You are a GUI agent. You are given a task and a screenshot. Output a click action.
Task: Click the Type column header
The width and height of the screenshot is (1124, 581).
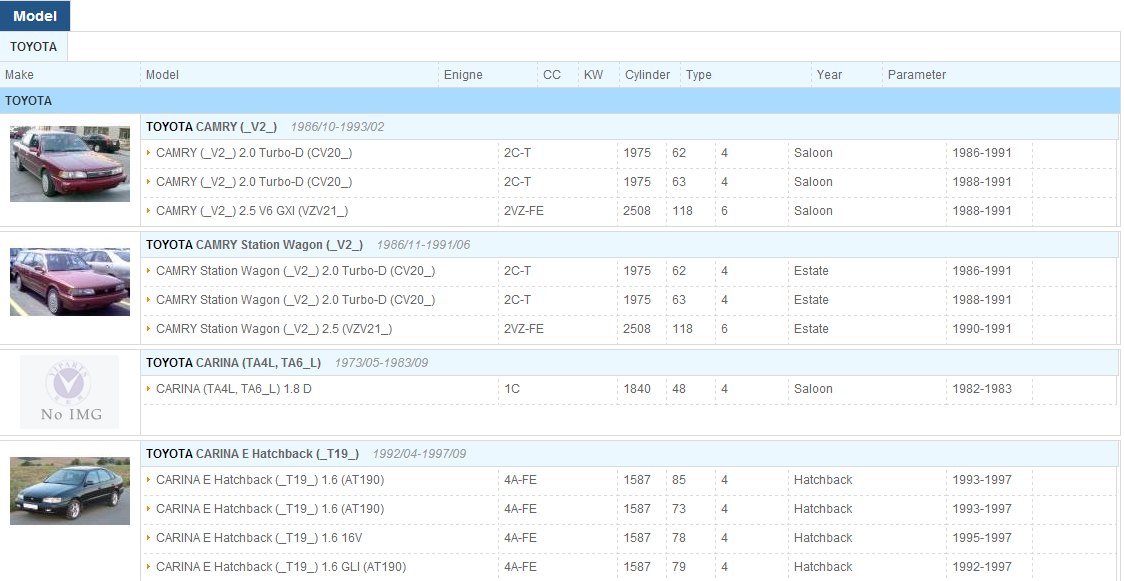[698, 75]
